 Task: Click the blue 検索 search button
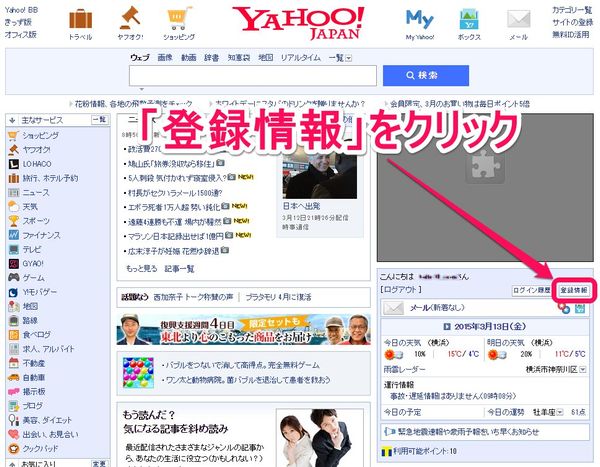tap(426, 75)
